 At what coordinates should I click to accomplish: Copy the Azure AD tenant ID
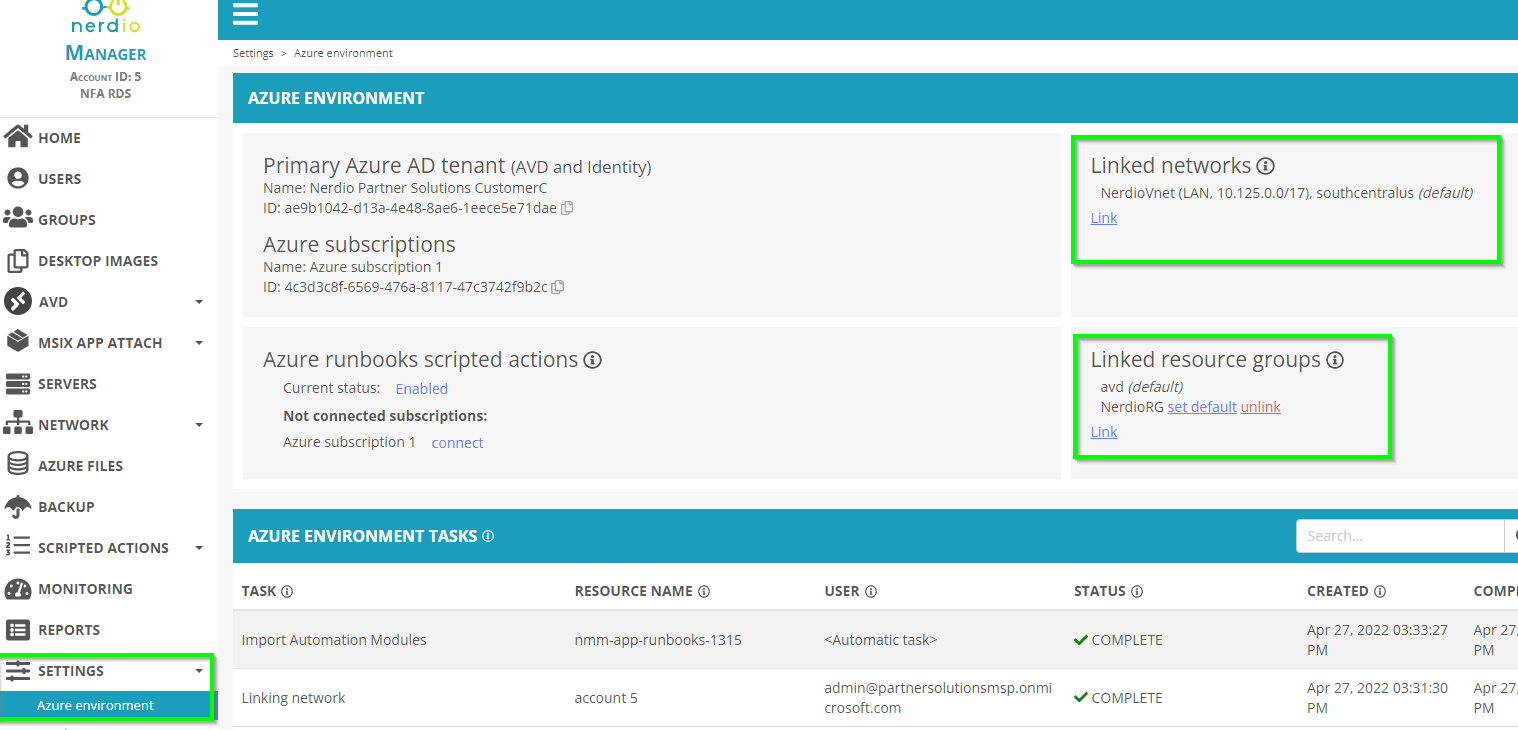(x=568, y=208)
